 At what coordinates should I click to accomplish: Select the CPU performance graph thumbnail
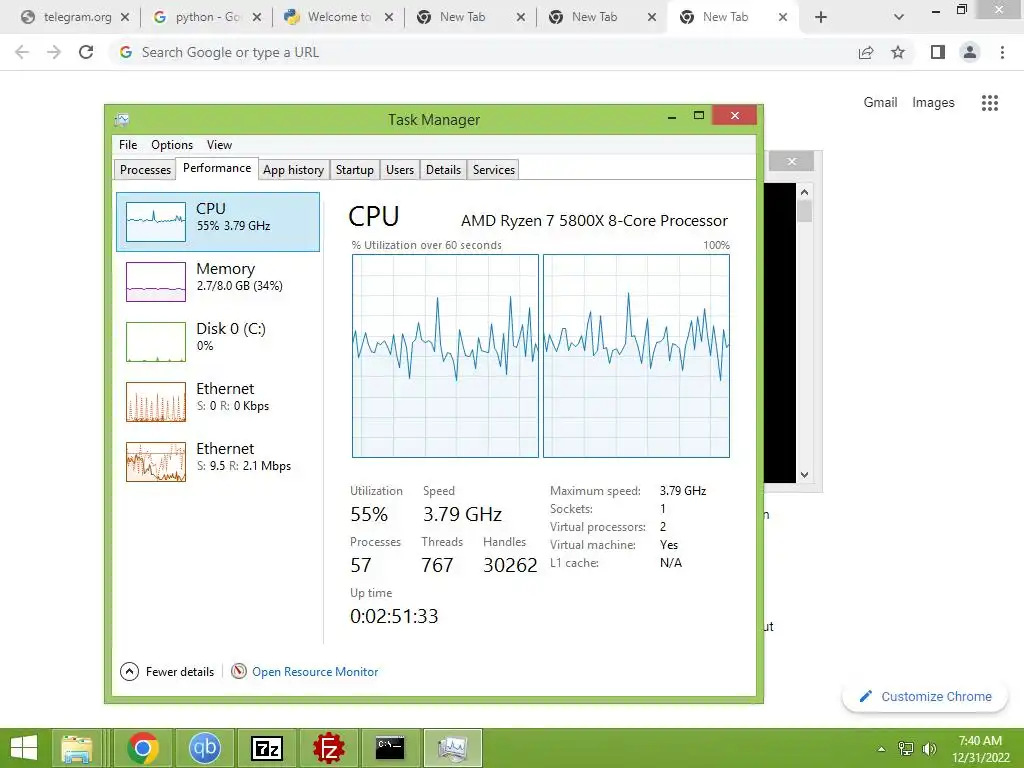155,222
